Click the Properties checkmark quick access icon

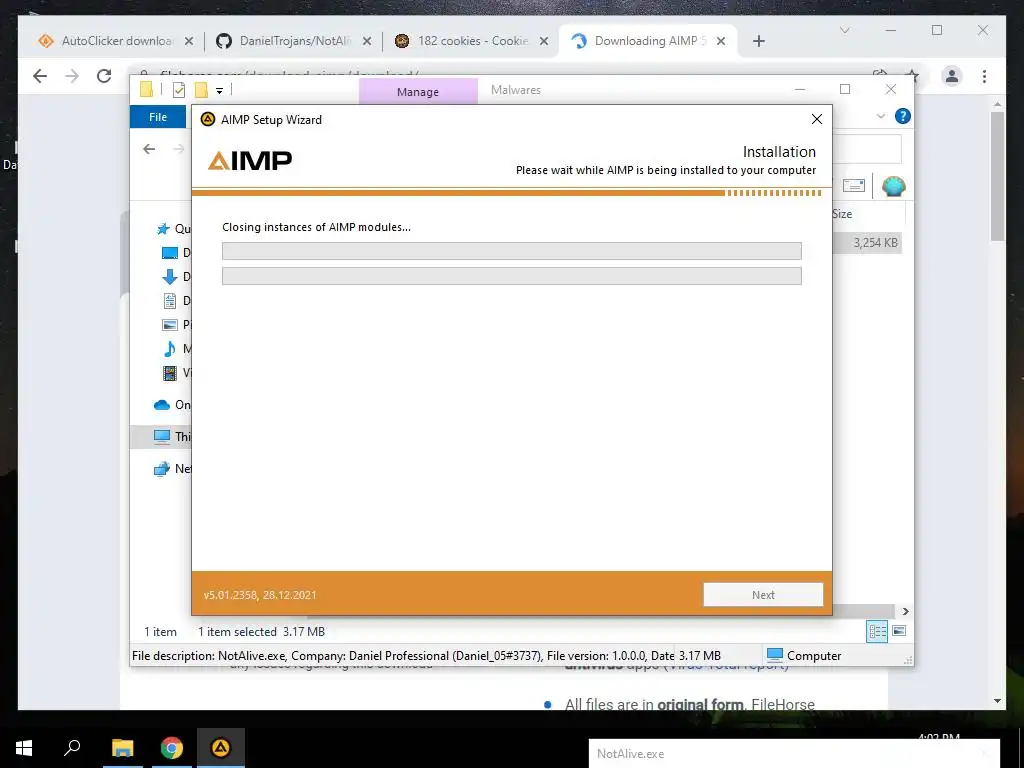(179, 90)
